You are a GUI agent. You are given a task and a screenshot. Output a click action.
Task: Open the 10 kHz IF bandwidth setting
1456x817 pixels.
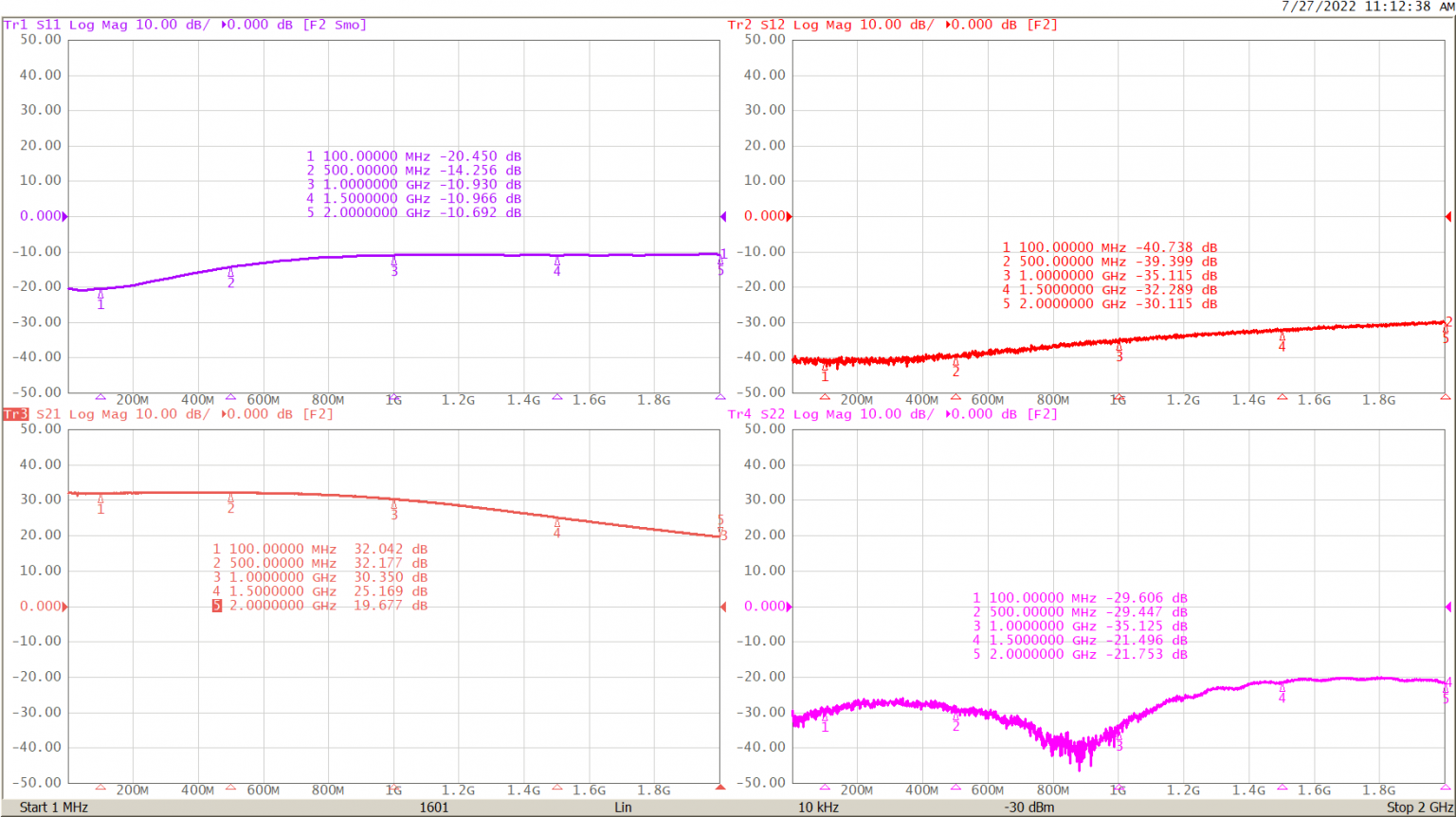click(x=817, y=808)
